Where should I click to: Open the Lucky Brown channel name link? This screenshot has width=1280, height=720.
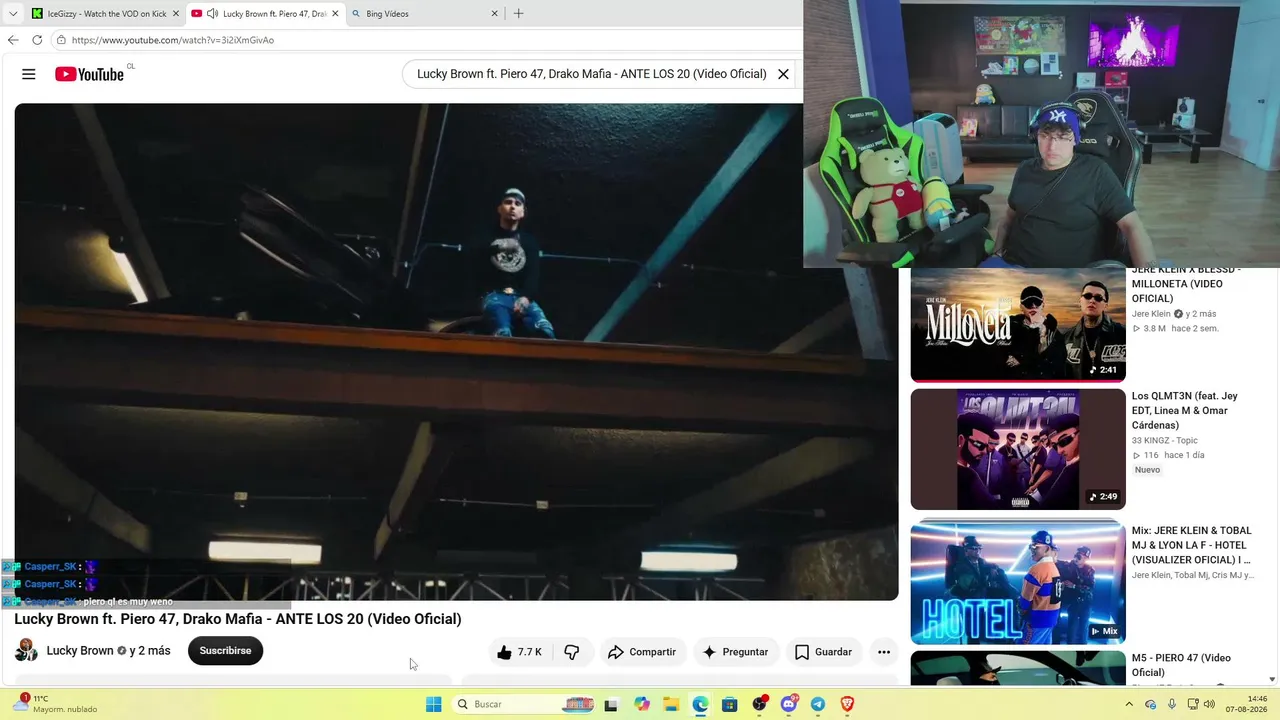tap(80, 651)
